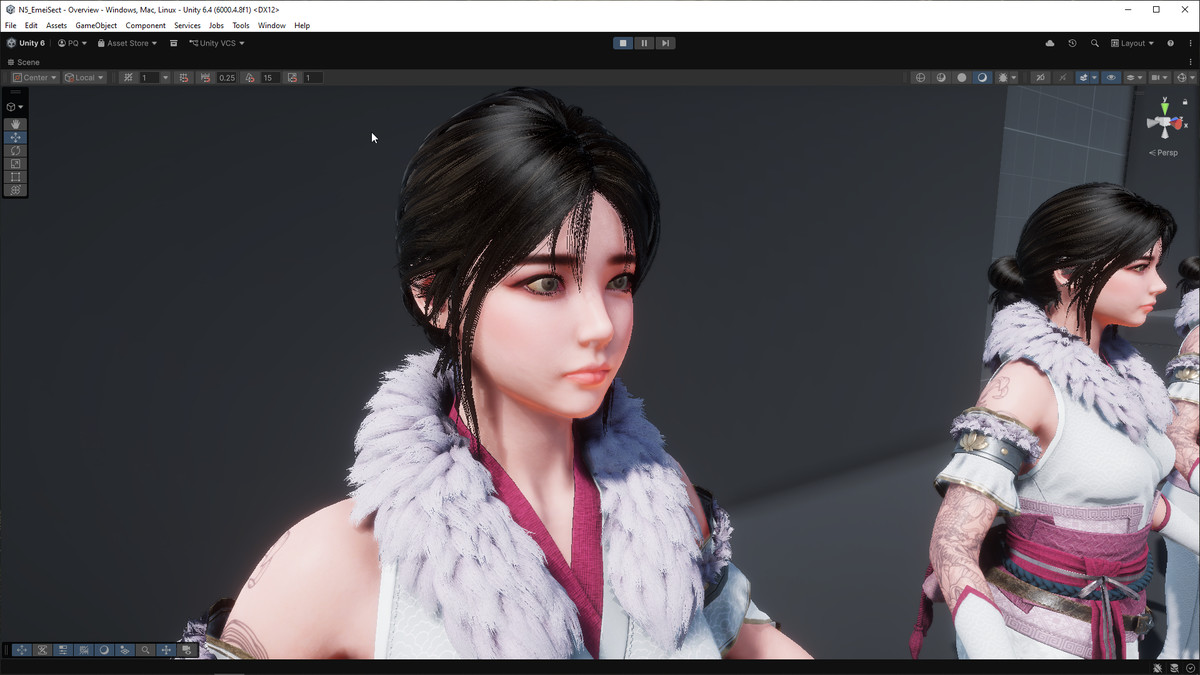The height and width of the screenshot is (675, 1200).
Task: Open the Asset Store dropdown
Action: 127,43
